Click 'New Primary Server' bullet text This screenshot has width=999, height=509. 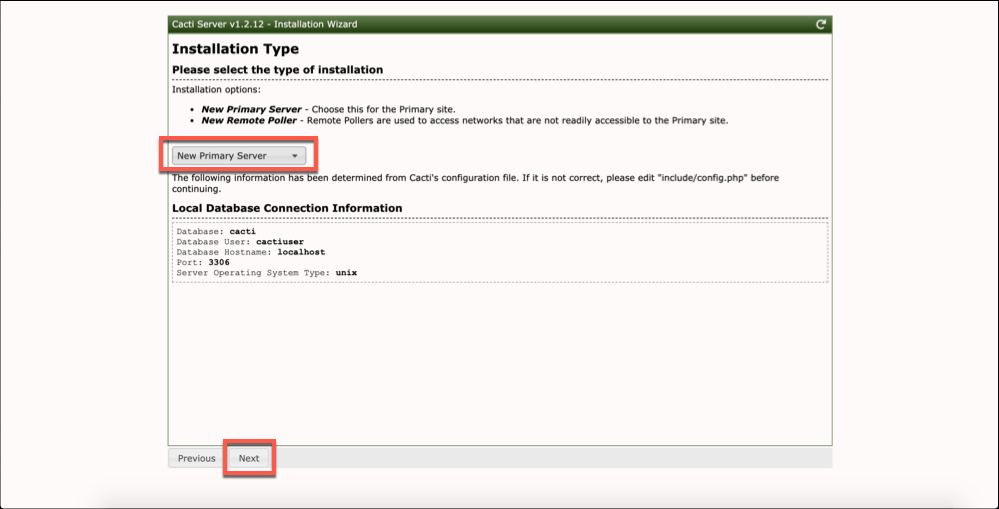[252, 110]
